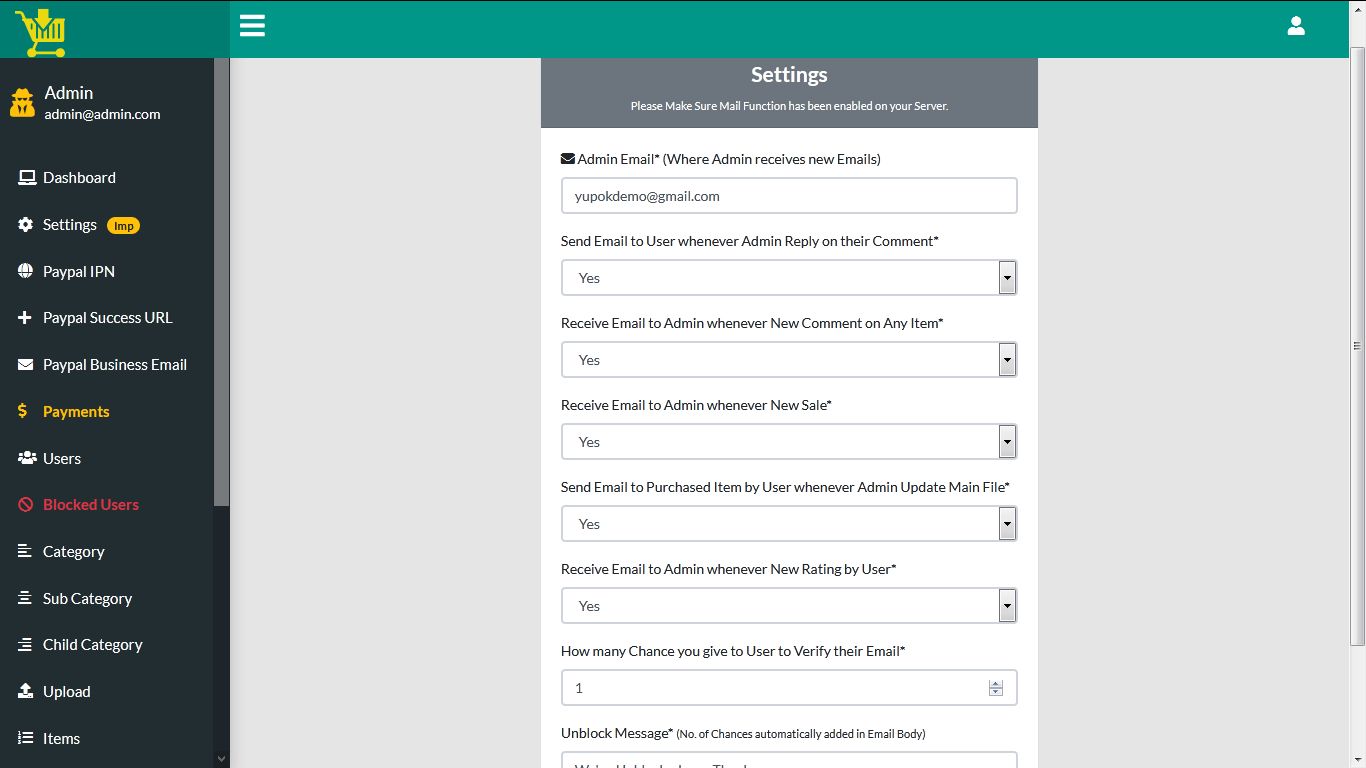The width and height of the screenshot is (1366, 768).
Task: Click the Admin Email input field
Action: tap(789, 195)
